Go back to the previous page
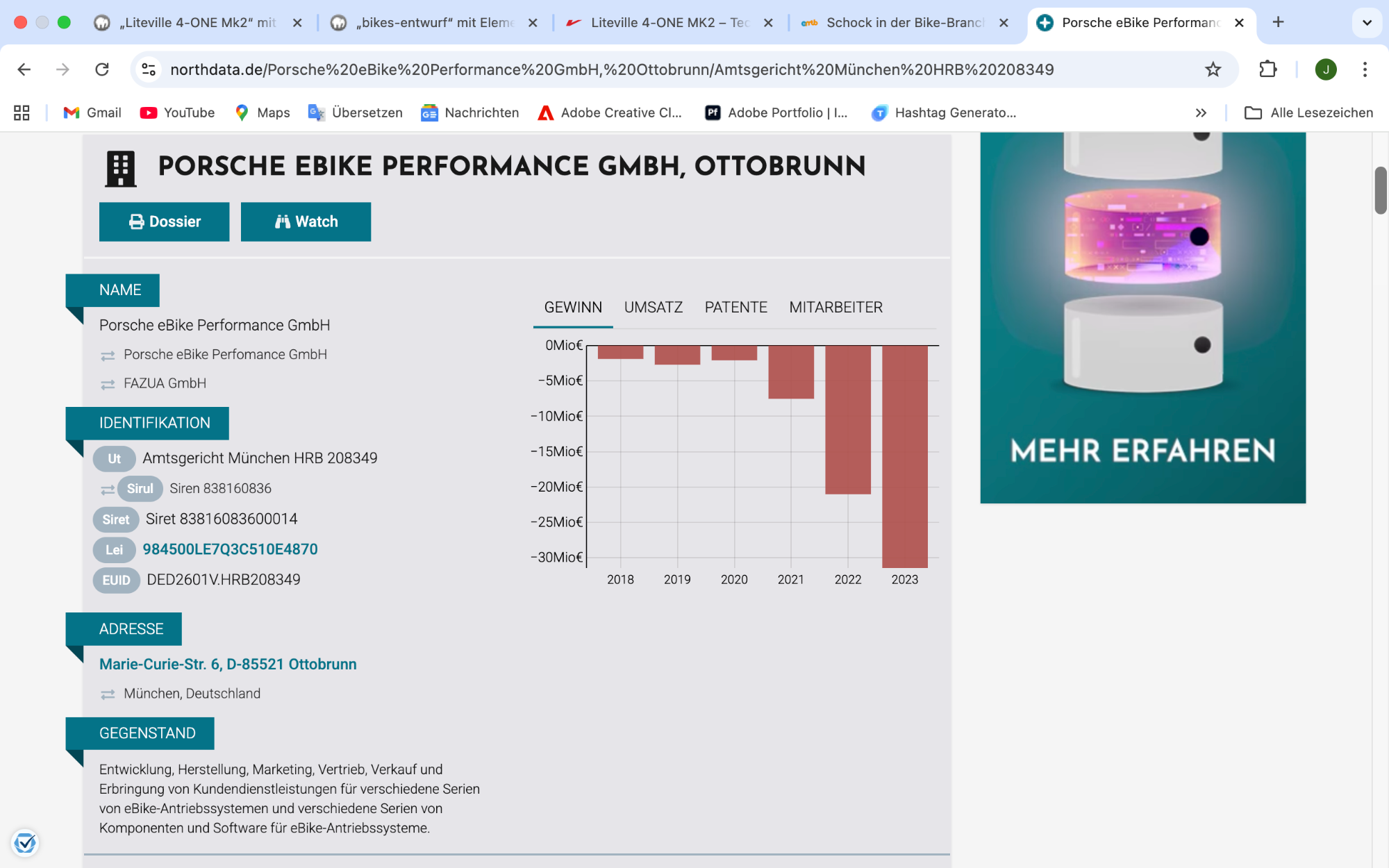This screenshot has width=1389, height=868. [x=24, y=69]
